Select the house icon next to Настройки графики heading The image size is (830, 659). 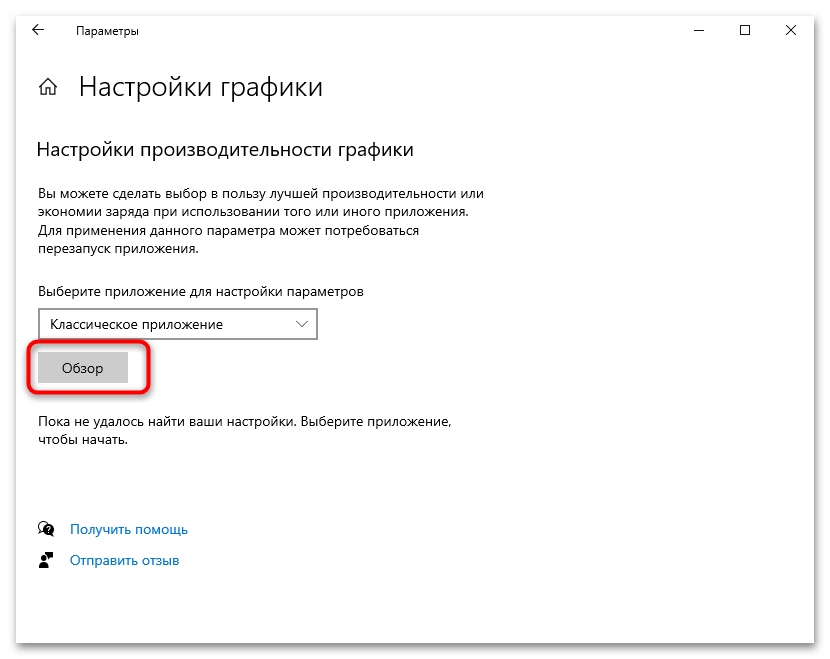pyautogui.click(x=47, y=87)
